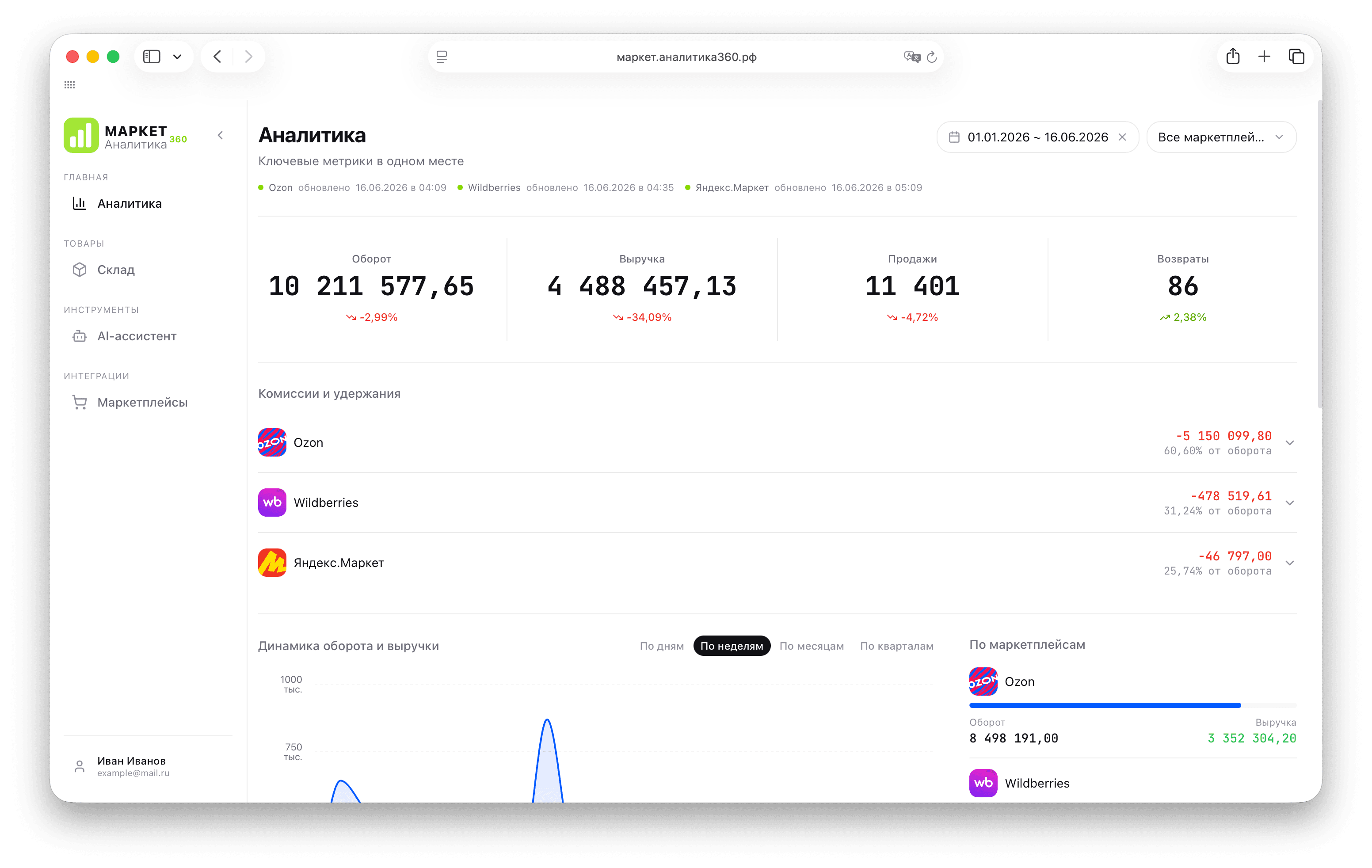The height and width of the screenshot is (868, 1372).
Task: Collapse the sidebar with the chevron arrow
Action: point(221,136)
